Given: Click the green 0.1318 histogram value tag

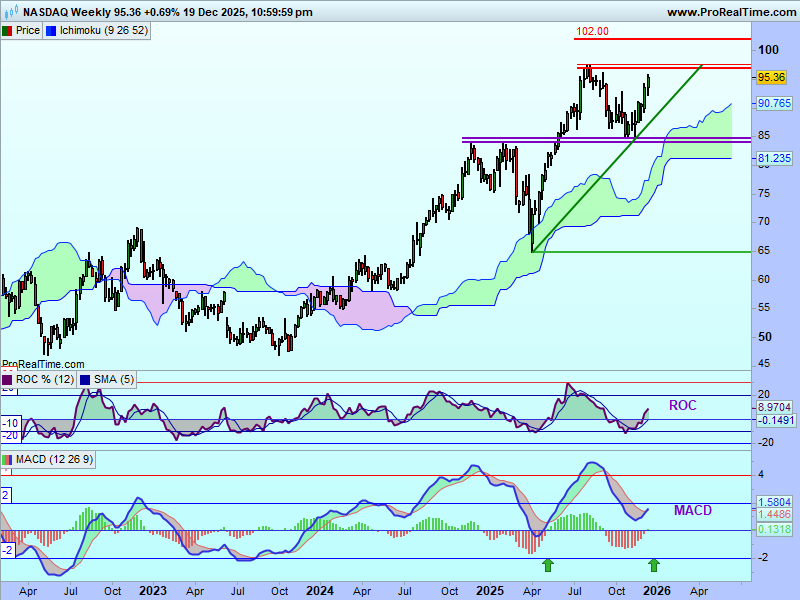Looking at the screenshot, I should point(775,530).
